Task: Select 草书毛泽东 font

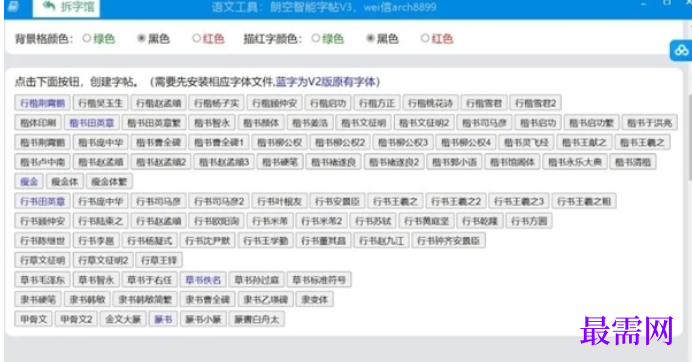Action: click(x=42, y=279)
